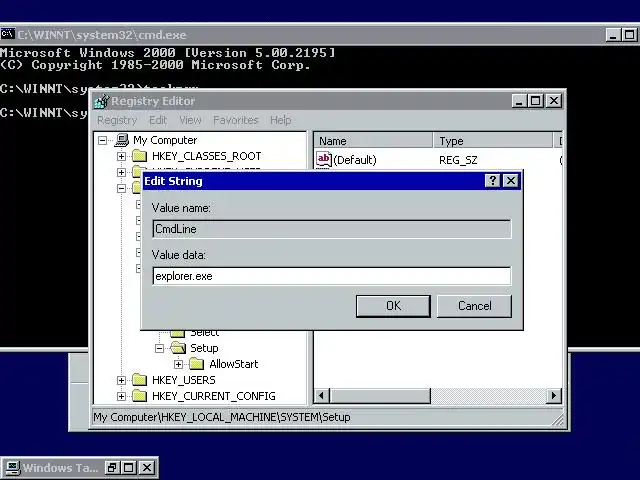Screen dimensions: 640x480
Task: Click the minimized Windows Task Manager icon
Action: click(12, 468)
